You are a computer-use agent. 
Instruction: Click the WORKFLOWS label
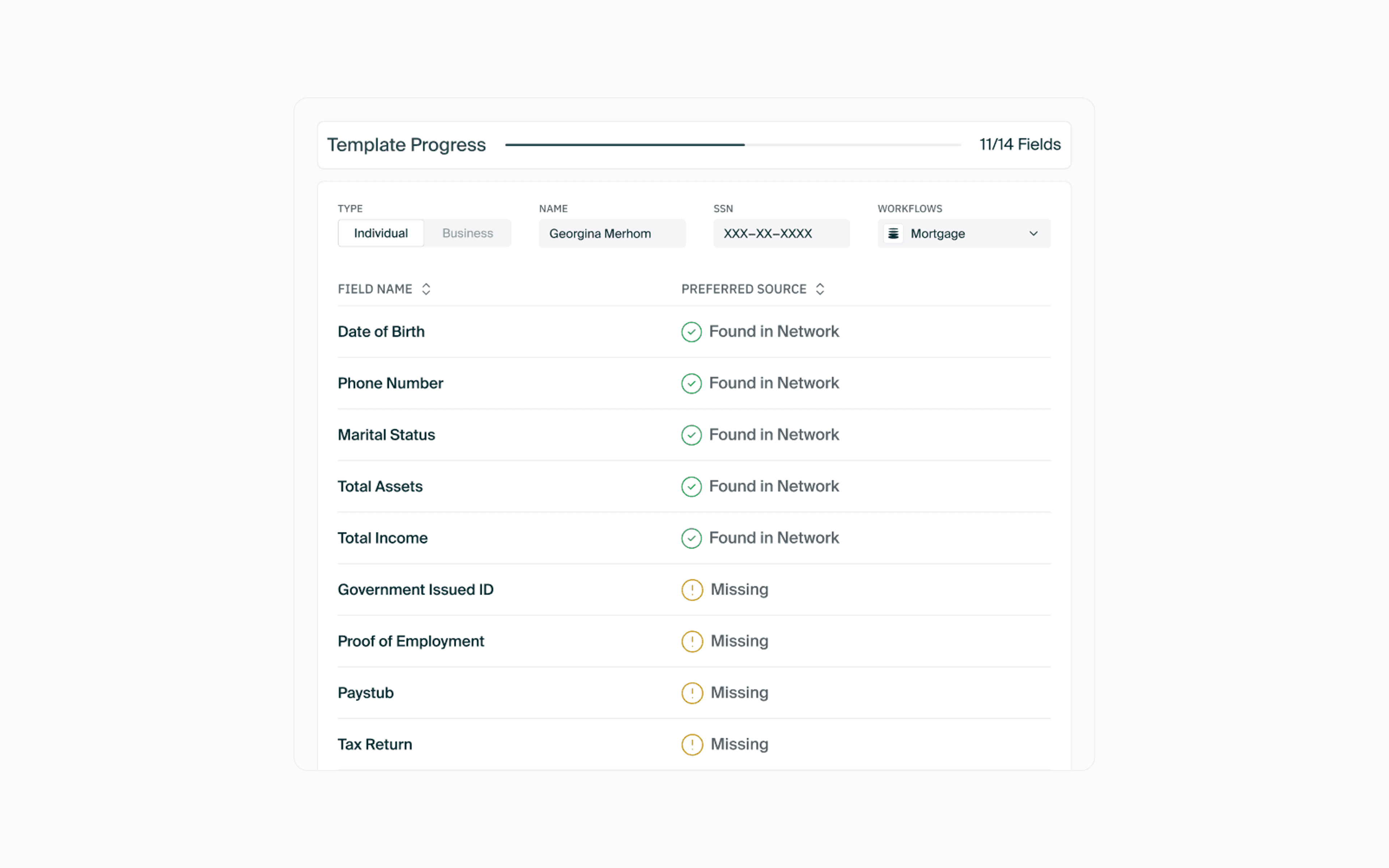tap(910, 208)
